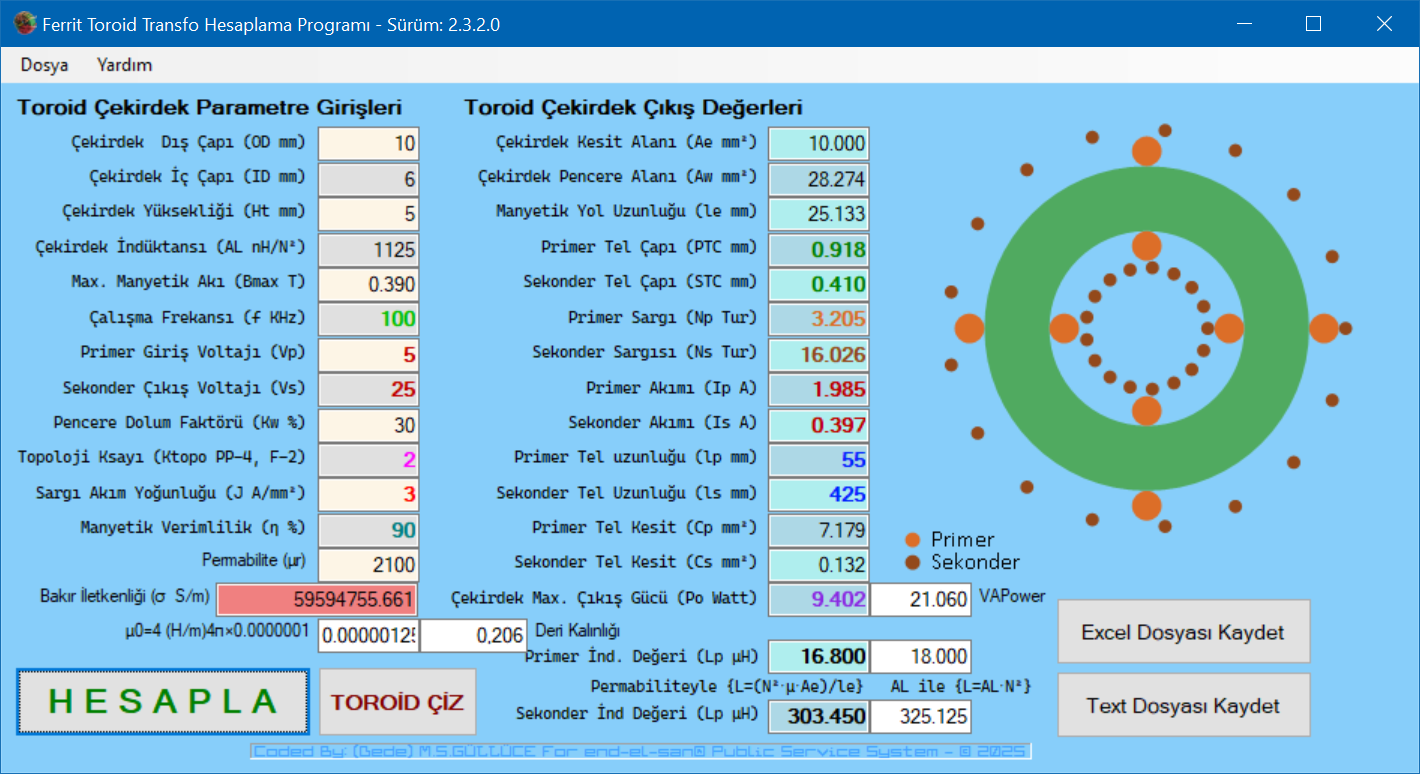Click Excel Dosyası Kaydet button

click(1183, 632)
